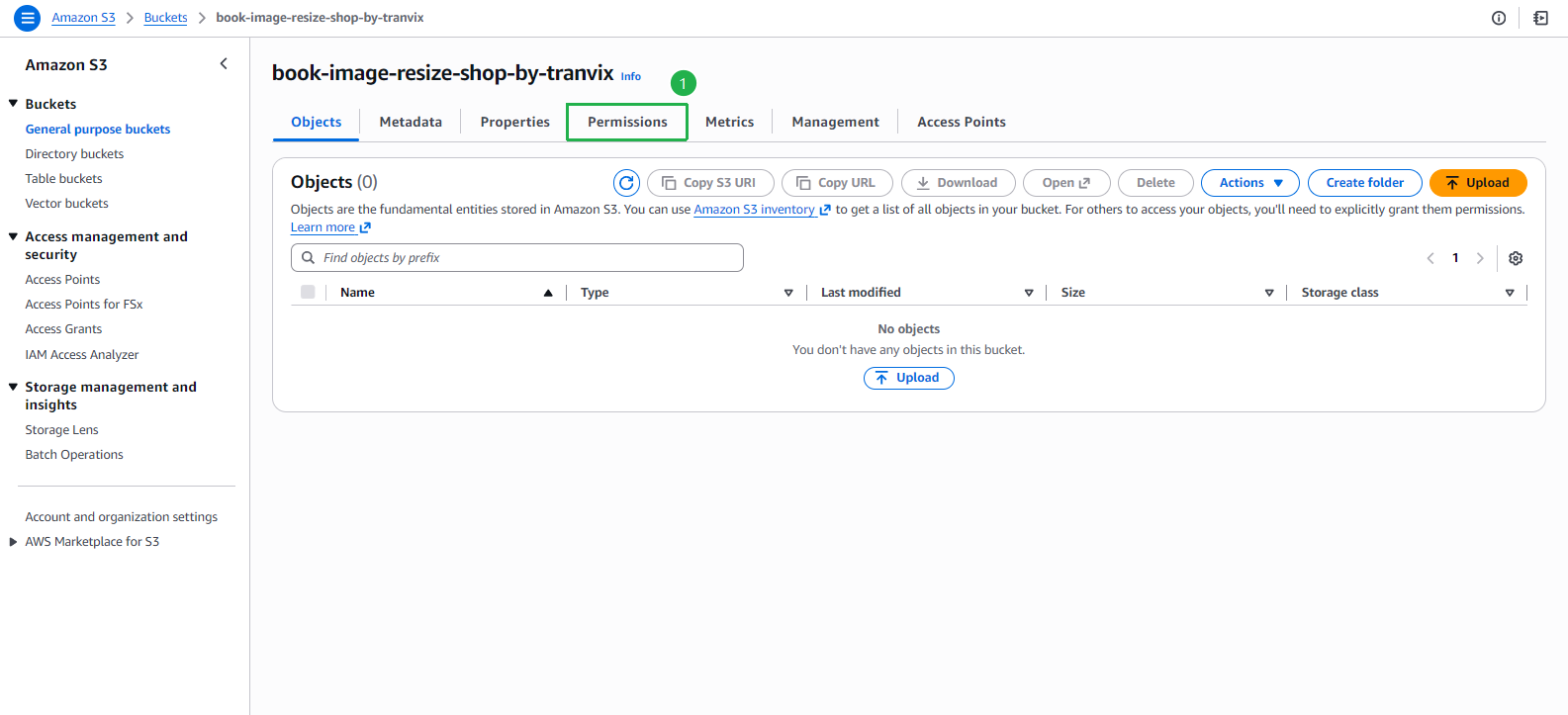Click the Open button
This screenshot has height=715, width=1568.
tap(1066, 183)
